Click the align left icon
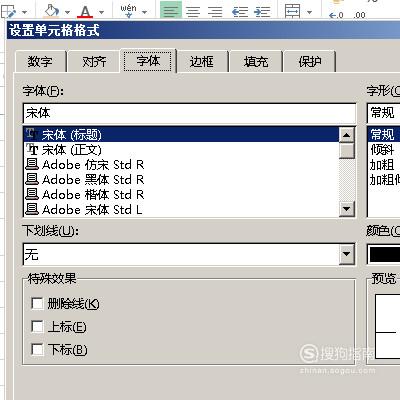The image size is (400, 400). point(171,11)
